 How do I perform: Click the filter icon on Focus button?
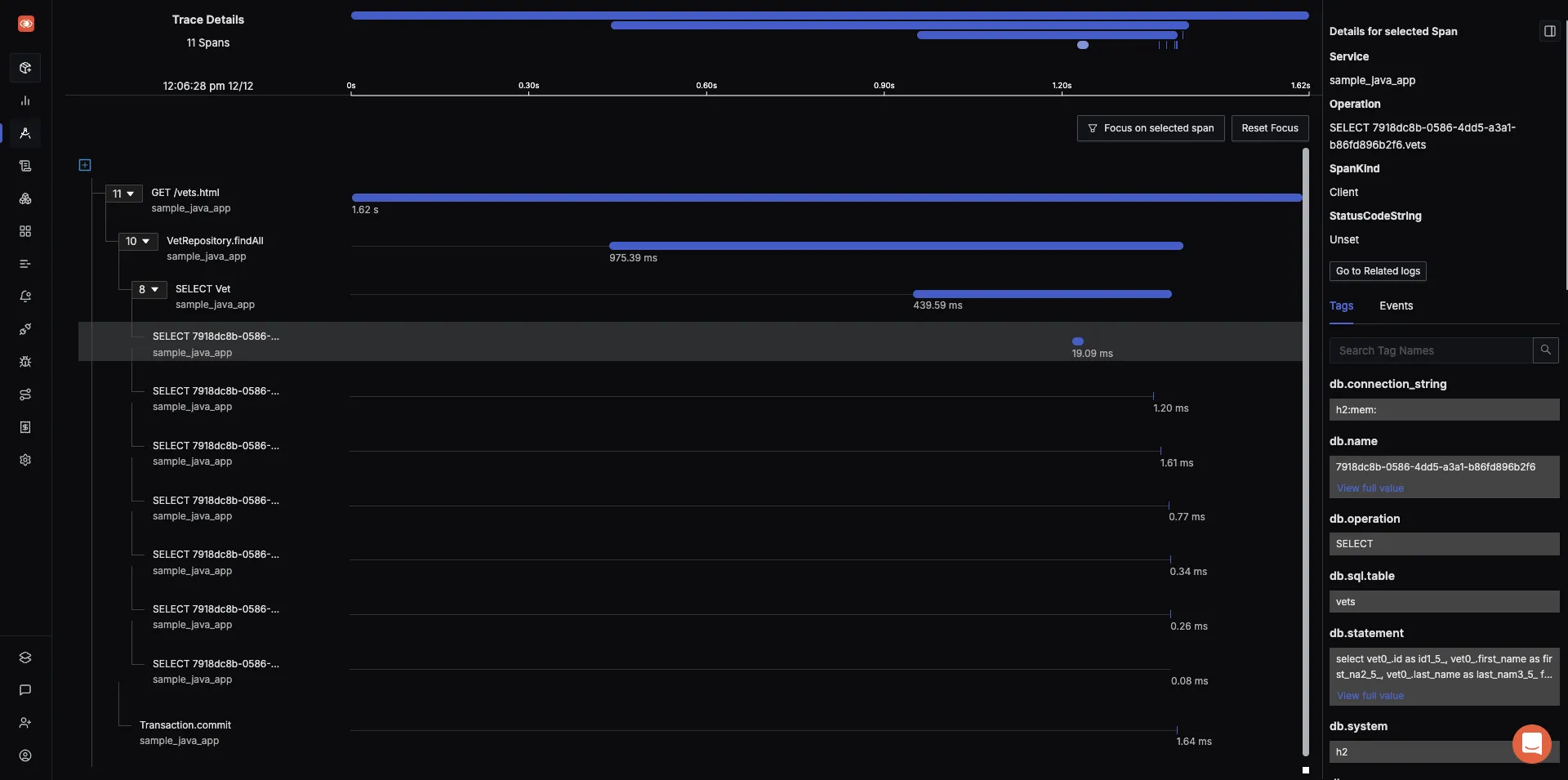(1093, 128)
